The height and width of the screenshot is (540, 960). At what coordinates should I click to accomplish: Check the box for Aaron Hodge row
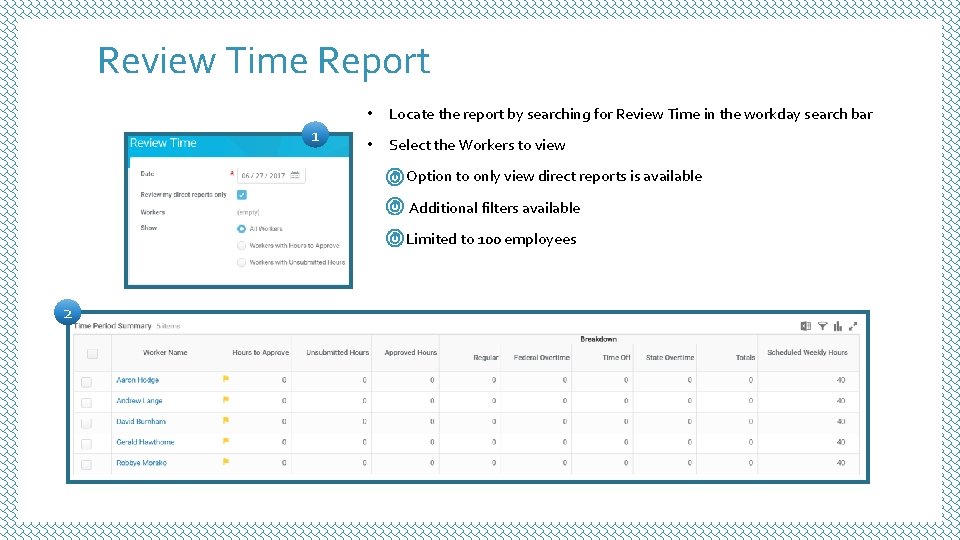(86, 382)
